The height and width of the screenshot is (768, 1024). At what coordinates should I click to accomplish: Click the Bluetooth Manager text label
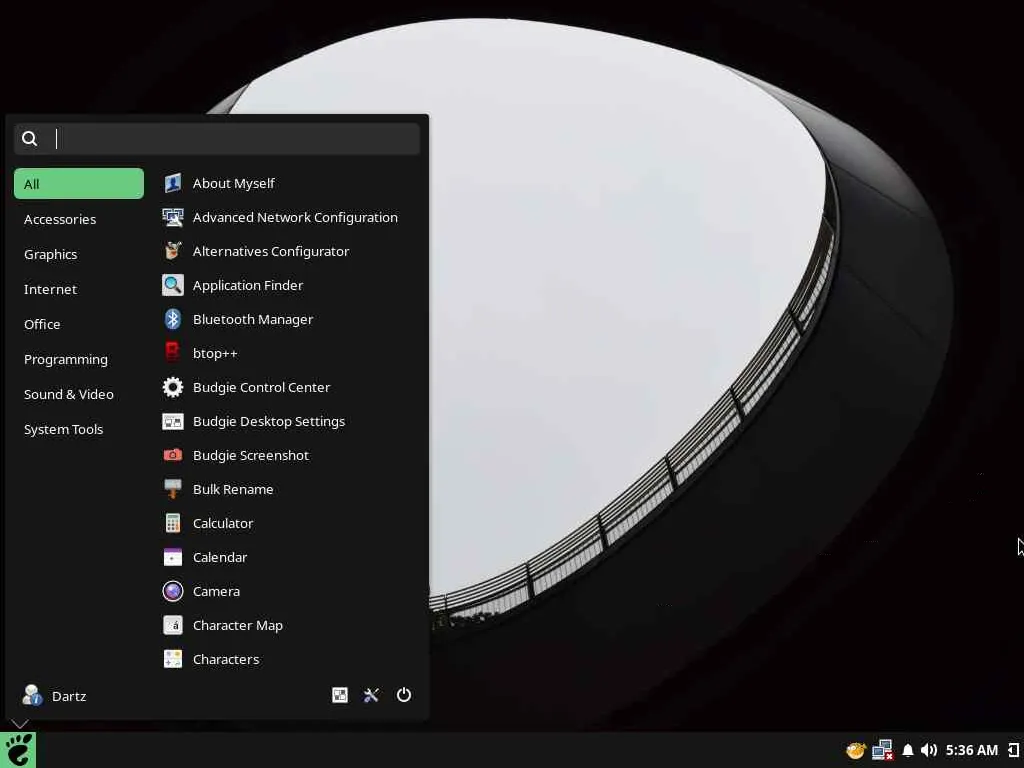click(253, 319)
